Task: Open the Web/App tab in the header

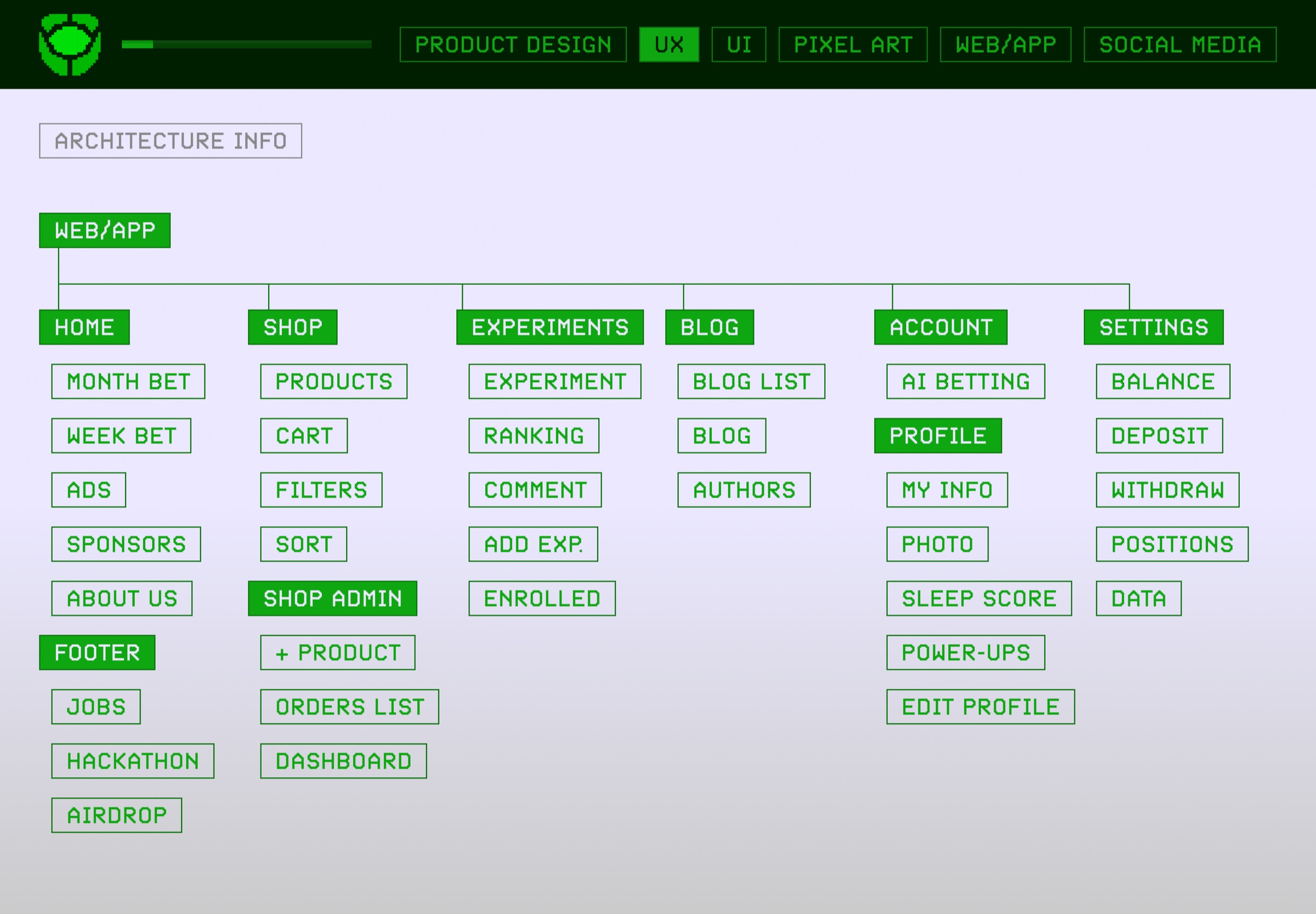Action: [x=1005, y=44]
